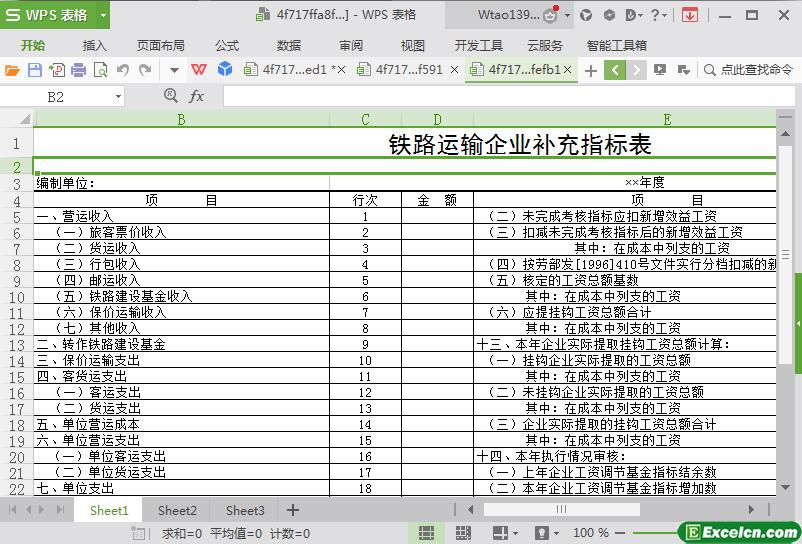The image size is (802, 544).
Task: Open the 智能工具箱 ribbon tab
Action: 617,46
